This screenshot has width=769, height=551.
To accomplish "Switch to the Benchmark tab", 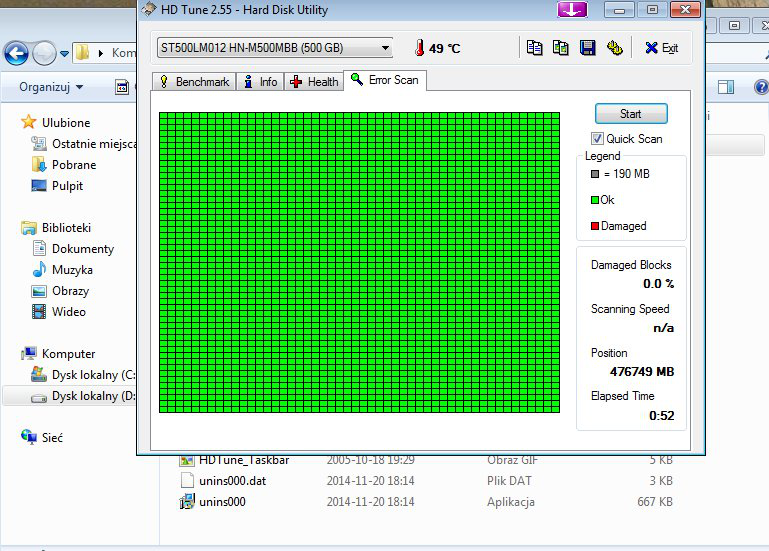I will 195,81.
